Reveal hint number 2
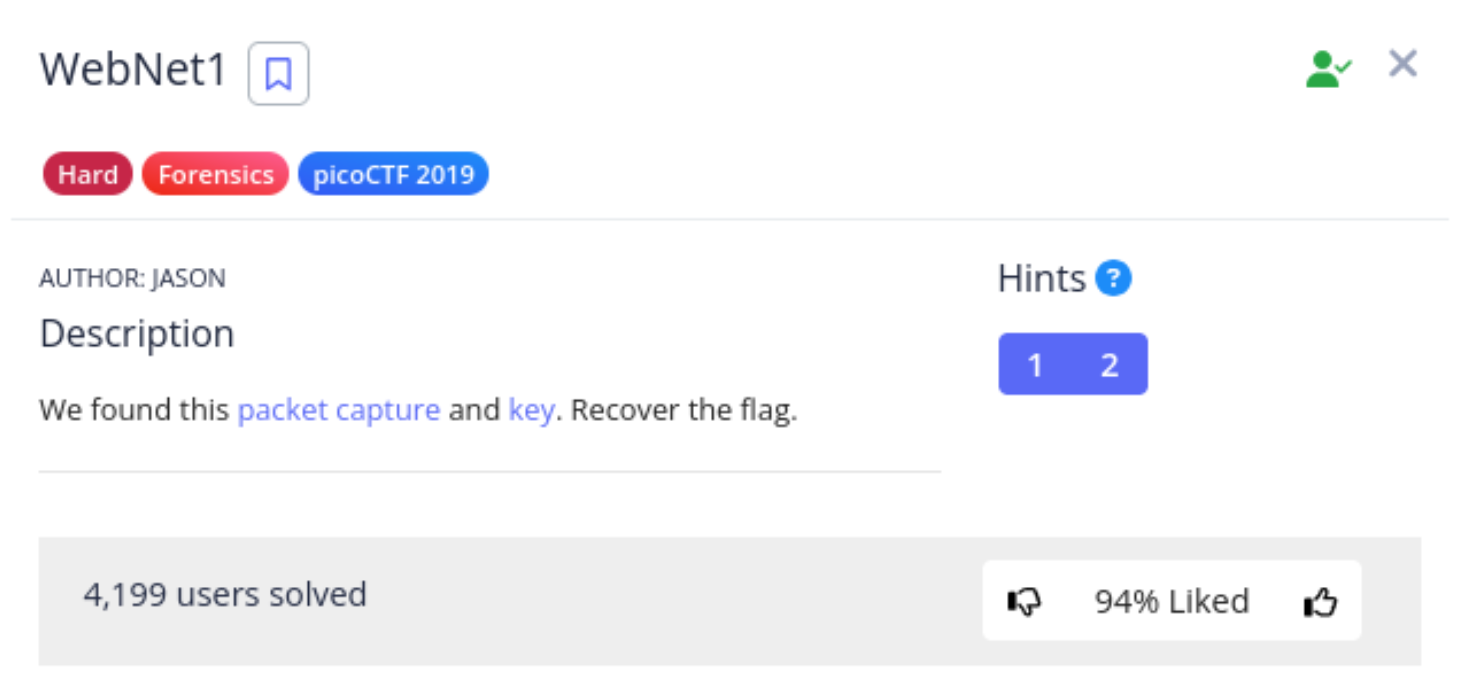The width and height of the screenshot is (1458, 680). 1109,365
